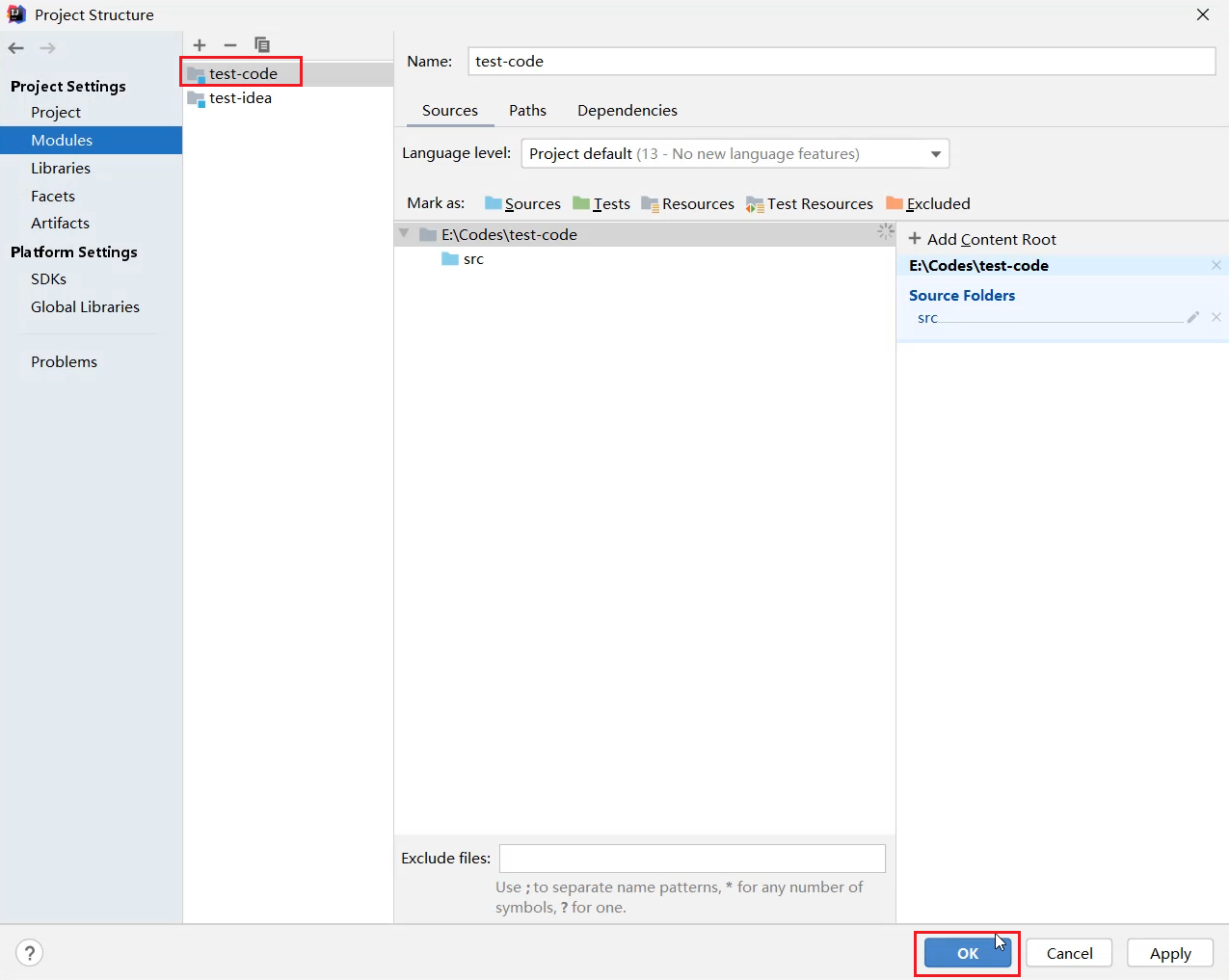Click the help question mark icon
The image size is (1229, 980).
[30, 953]
